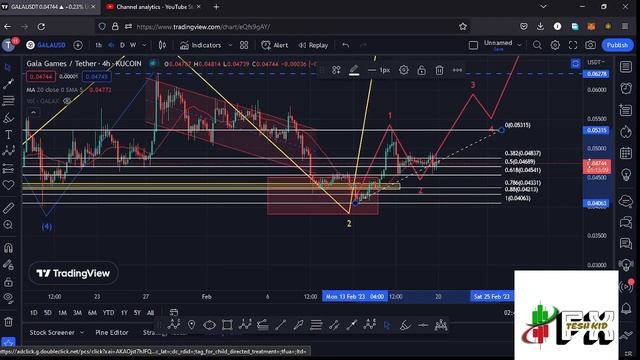This screenshot has width=640, height=360.
Task: Lock all drawing tools
Action: (x=8, y=282)
